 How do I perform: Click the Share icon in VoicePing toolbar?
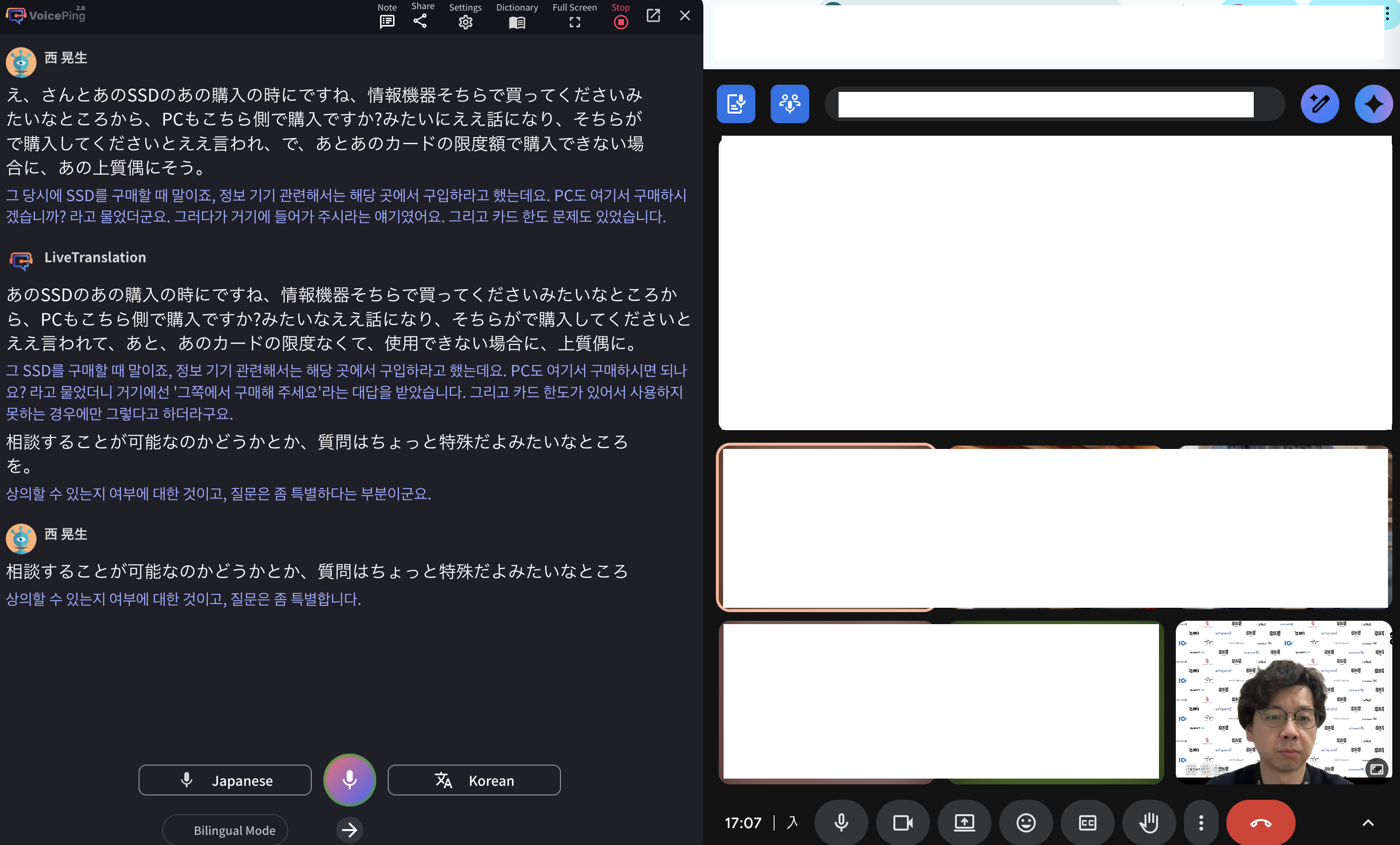421,21
